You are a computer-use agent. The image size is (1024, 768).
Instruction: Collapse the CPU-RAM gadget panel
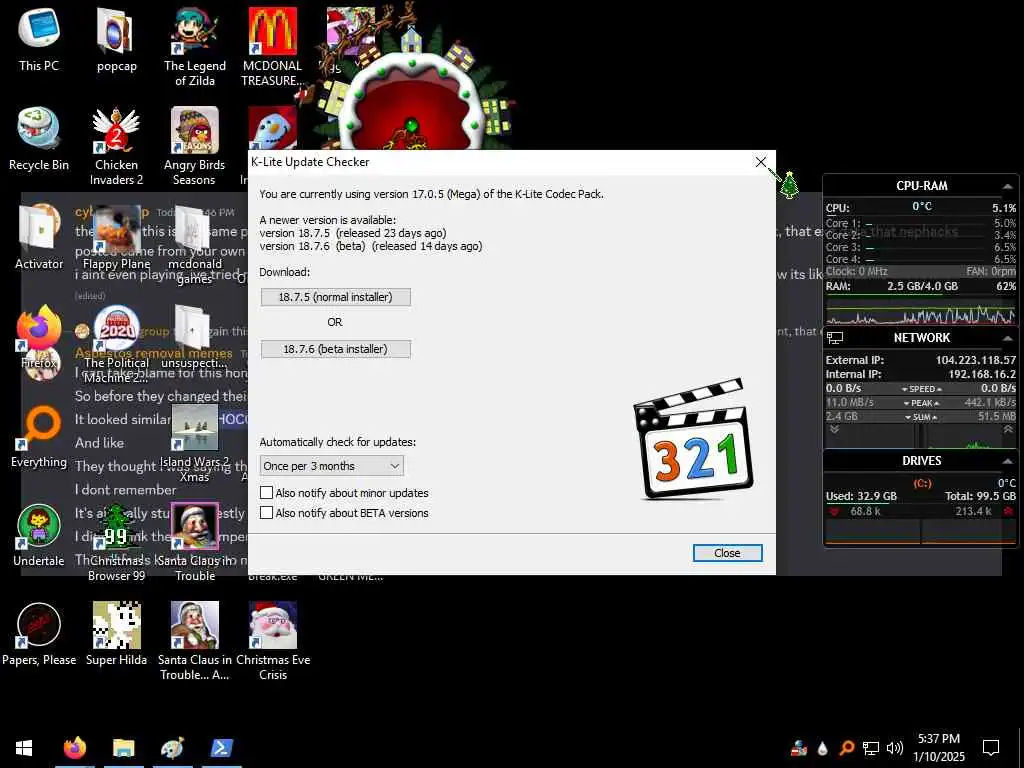1008,187
